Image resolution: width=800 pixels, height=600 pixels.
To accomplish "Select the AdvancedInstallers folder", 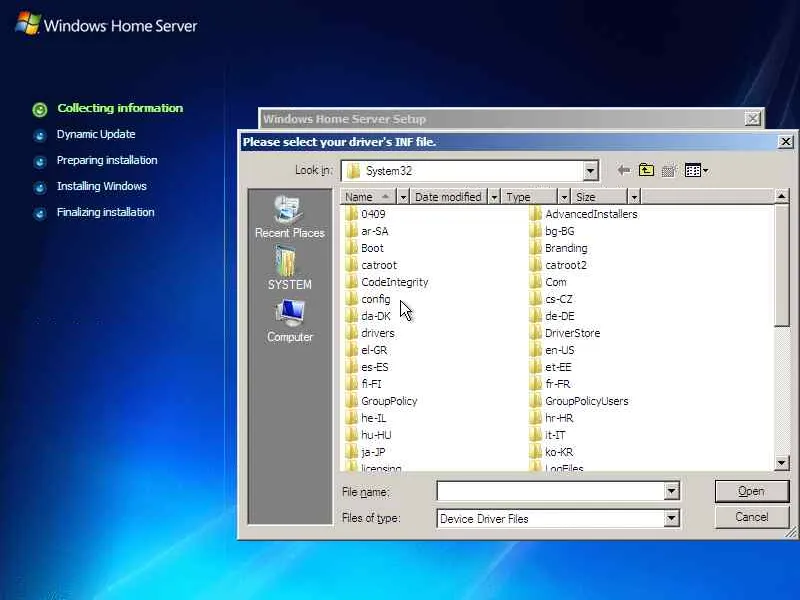I will (584, 214).
